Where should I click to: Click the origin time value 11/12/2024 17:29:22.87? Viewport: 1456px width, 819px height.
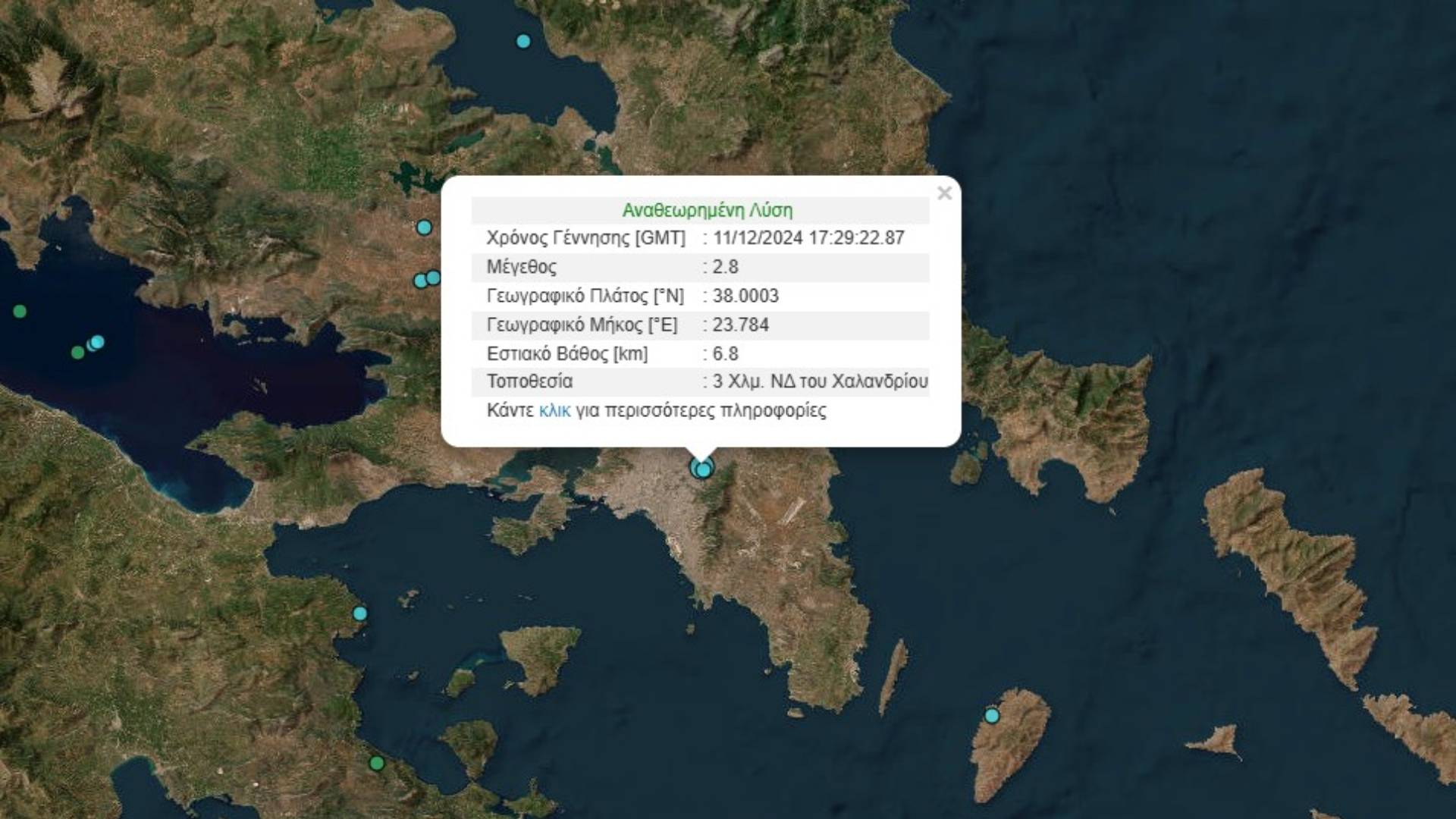(x=808, y=238)
